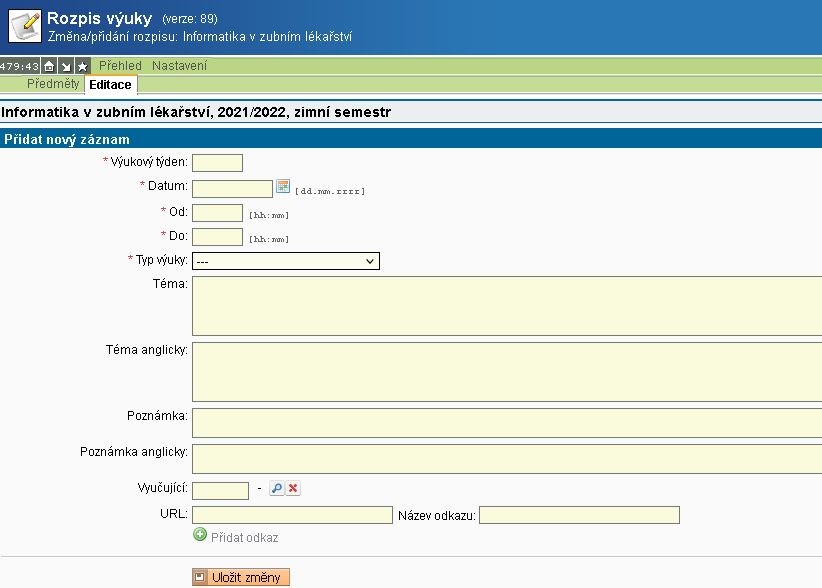Image resolution: width=822 pixels, height=588 pixels.
Task: Open the calendar picker next to Datum
Action: click(x=283, y=187)
